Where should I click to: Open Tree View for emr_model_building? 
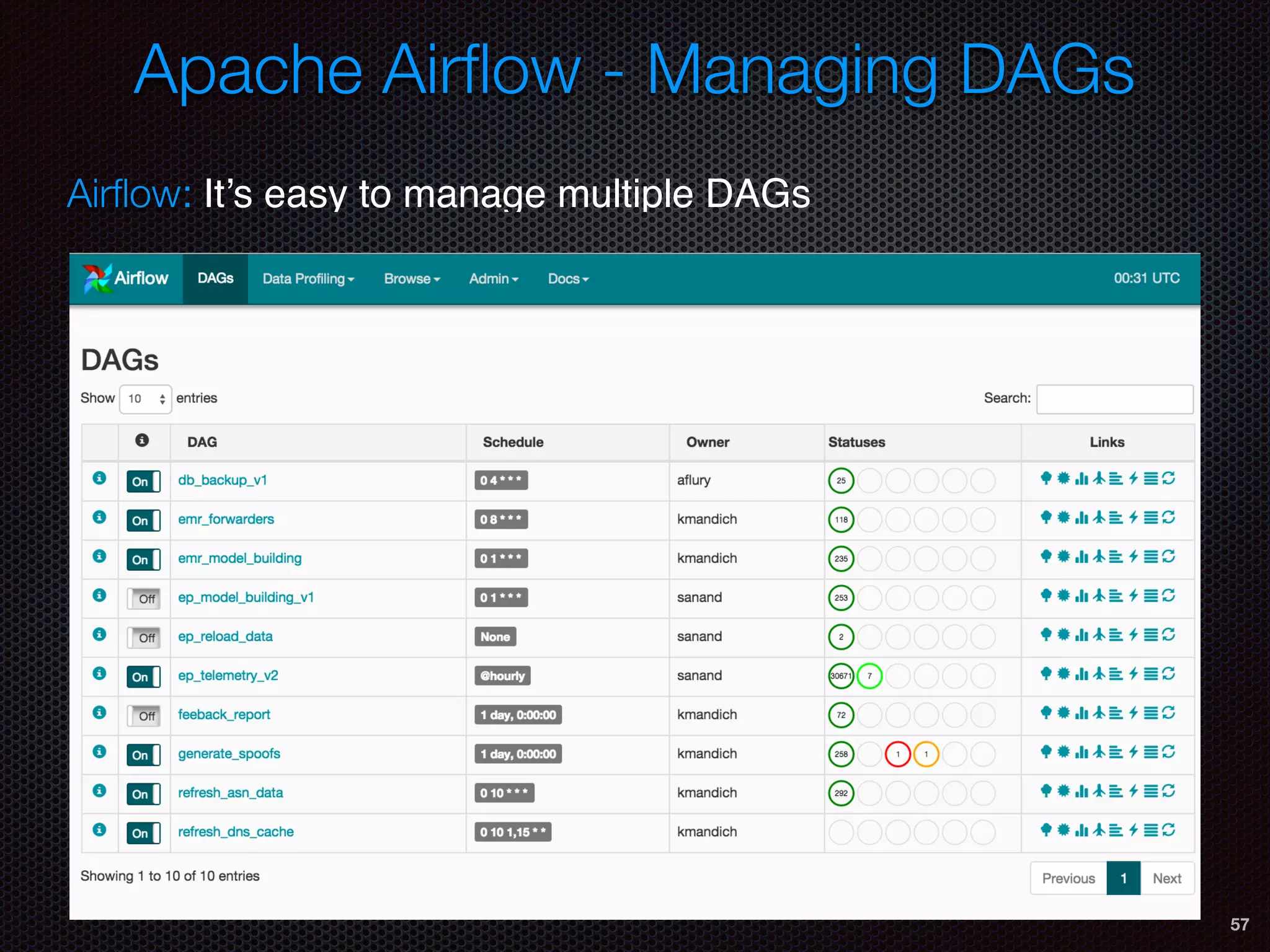[1046, 557]
